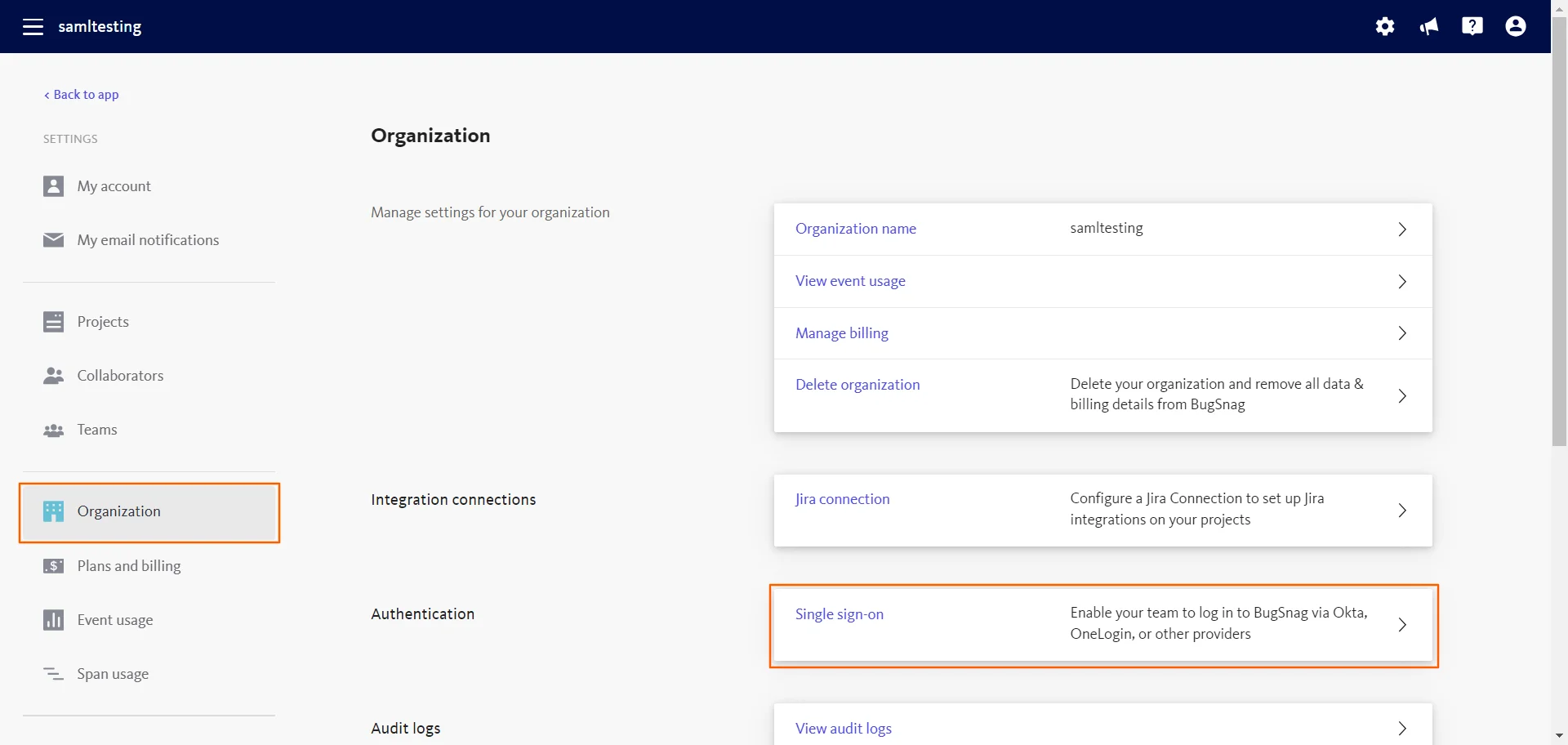Click the Projects list icon

53,322
